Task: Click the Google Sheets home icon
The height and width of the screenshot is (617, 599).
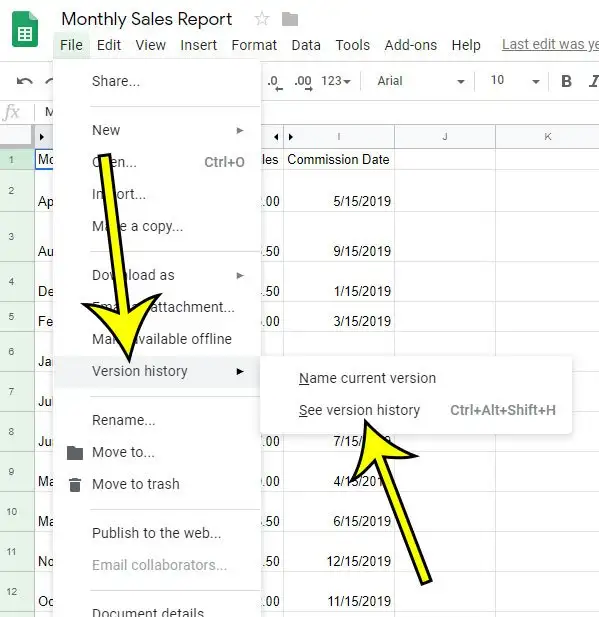Action: (25, 30)
